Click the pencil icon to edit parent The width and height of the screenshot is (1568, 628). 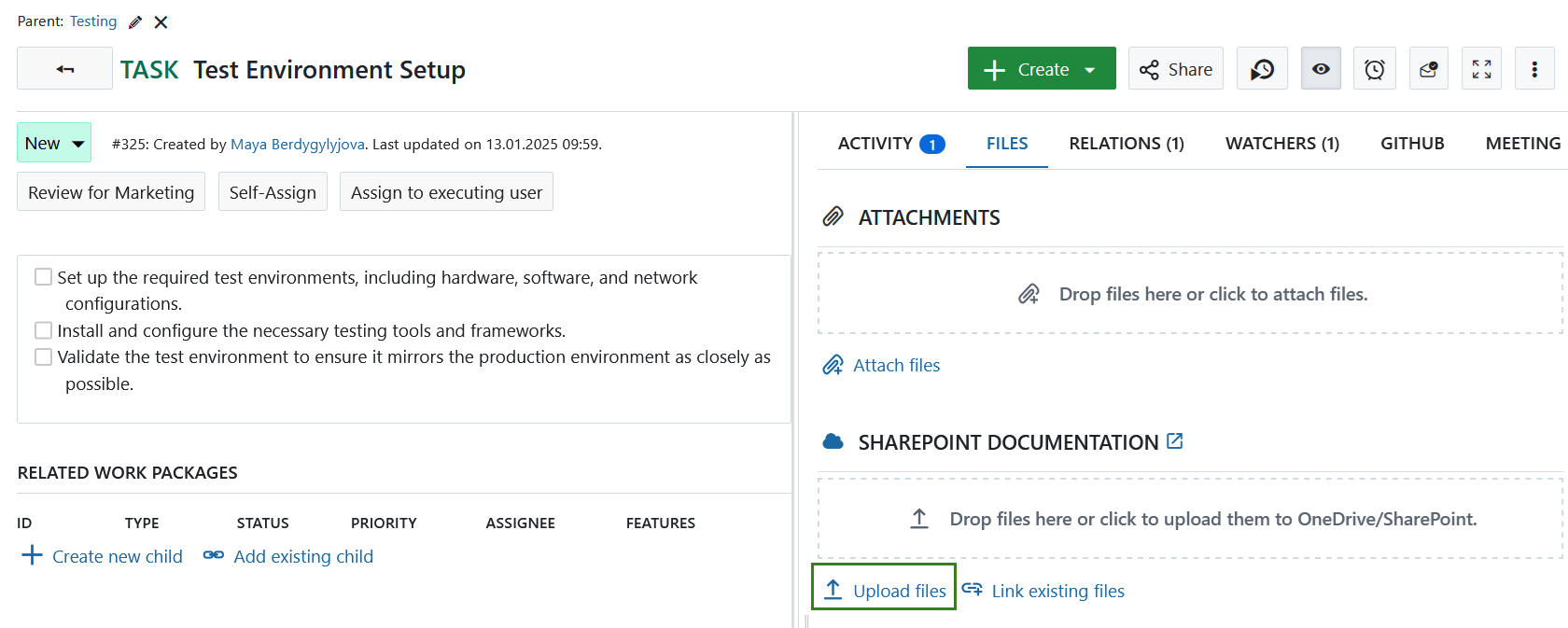pos(135,22)
